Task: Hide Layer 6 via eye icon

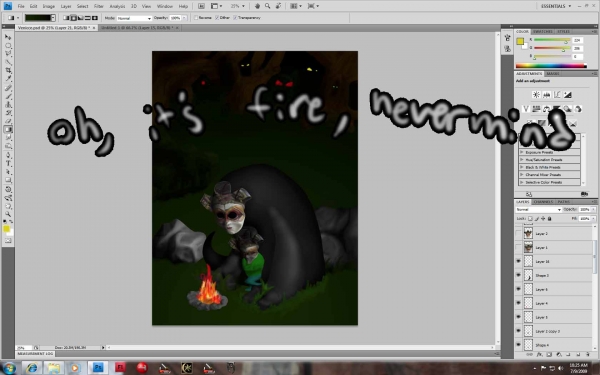Action: pyautogui.click(x=518, y=289)
